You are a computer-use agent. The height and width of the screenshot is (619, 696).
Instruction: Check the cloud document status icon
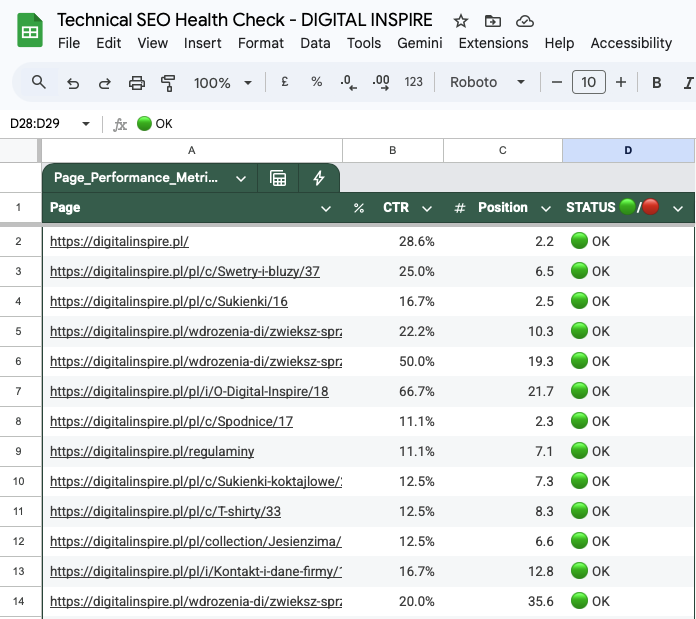(525, 21)
